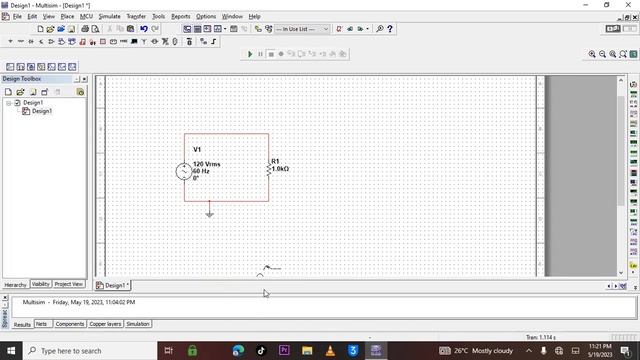Click the New design icon in the main toolbar
The width and height of the screenshot is (640, 360).
pos(40,29)
